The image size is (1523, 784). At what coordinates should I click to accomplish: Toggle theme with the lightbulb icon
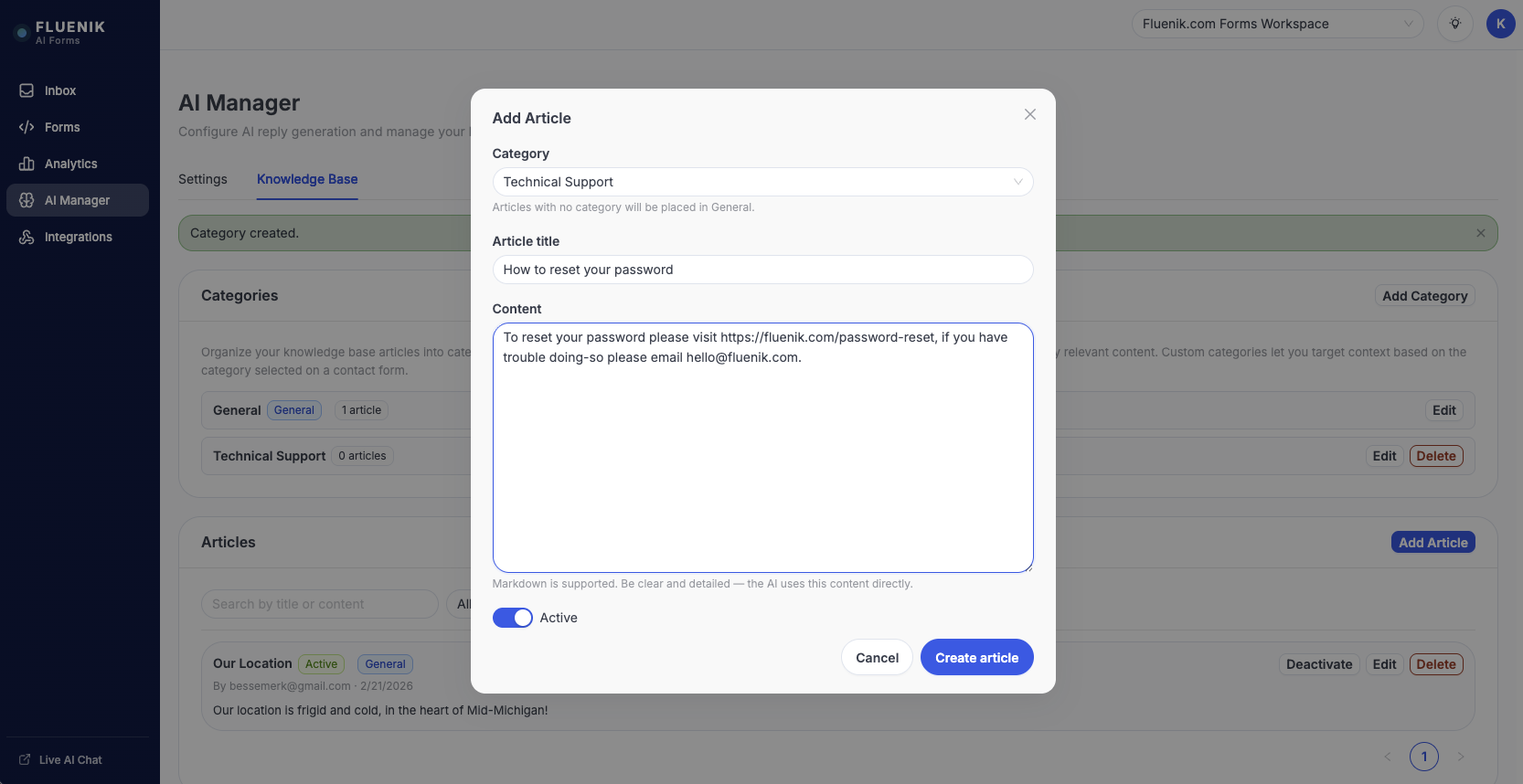[x=1454, y=24]
